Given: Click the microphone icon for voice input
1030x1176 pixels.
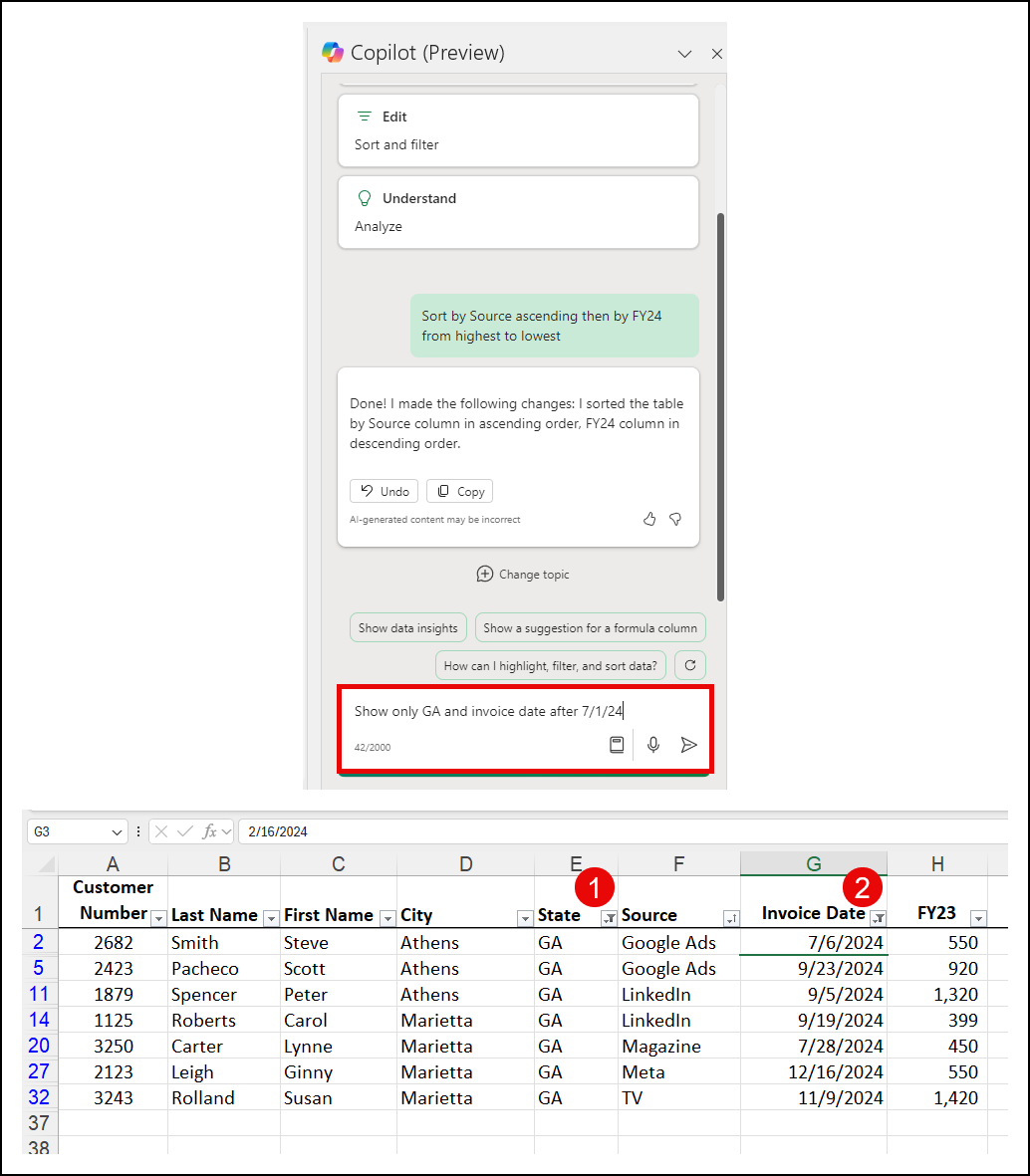Looking at the screenshot, I should [653, 744].
